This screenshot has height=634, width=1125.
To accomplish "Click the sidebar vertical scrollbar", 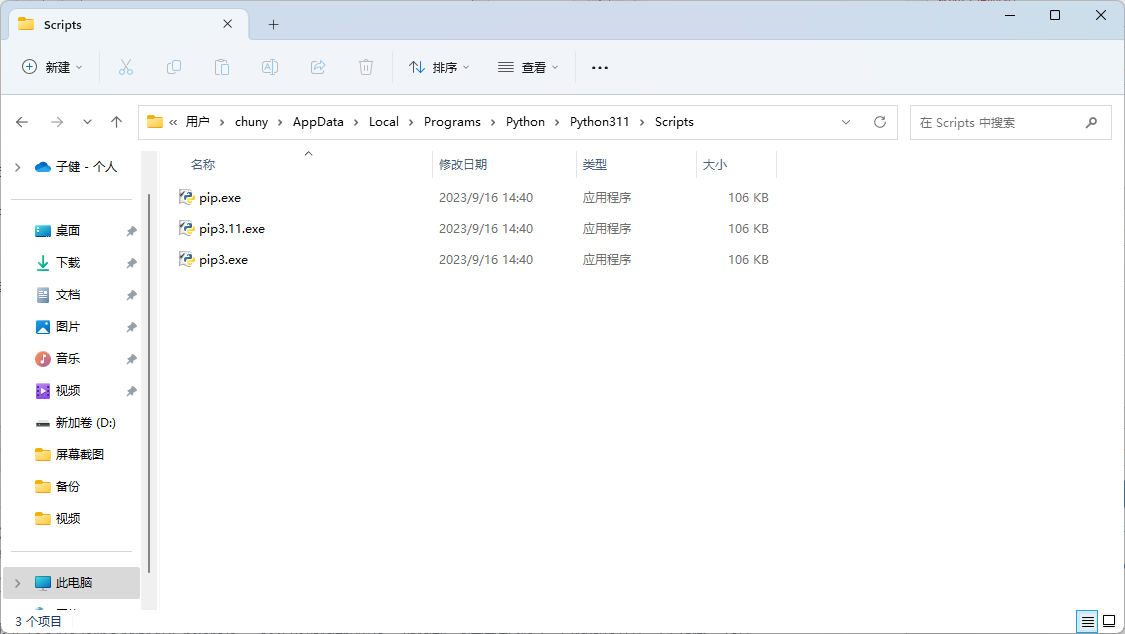I will pyautogui.click(x=149, y=383).
